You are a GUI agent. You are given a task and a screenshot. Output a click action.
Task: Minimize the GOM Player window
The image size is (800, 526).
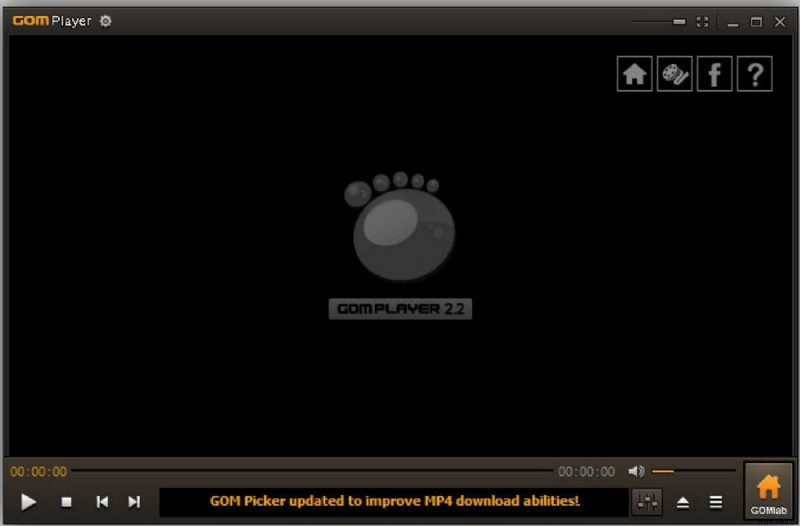tap(733, 22)
